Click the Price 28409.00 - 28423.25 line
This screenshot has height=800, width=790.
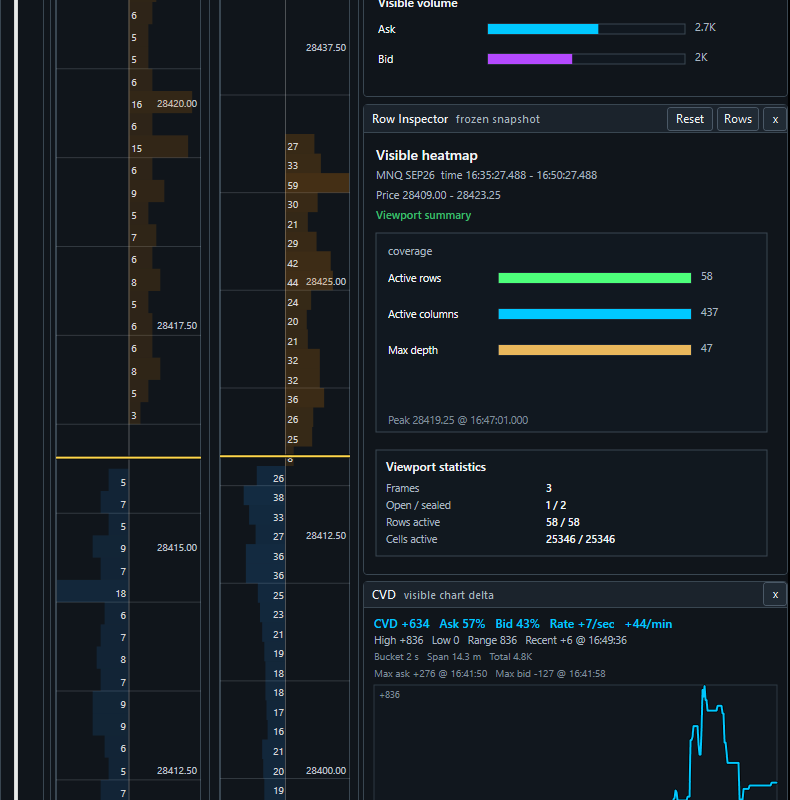pyautogui.click(x=438, y=195)
